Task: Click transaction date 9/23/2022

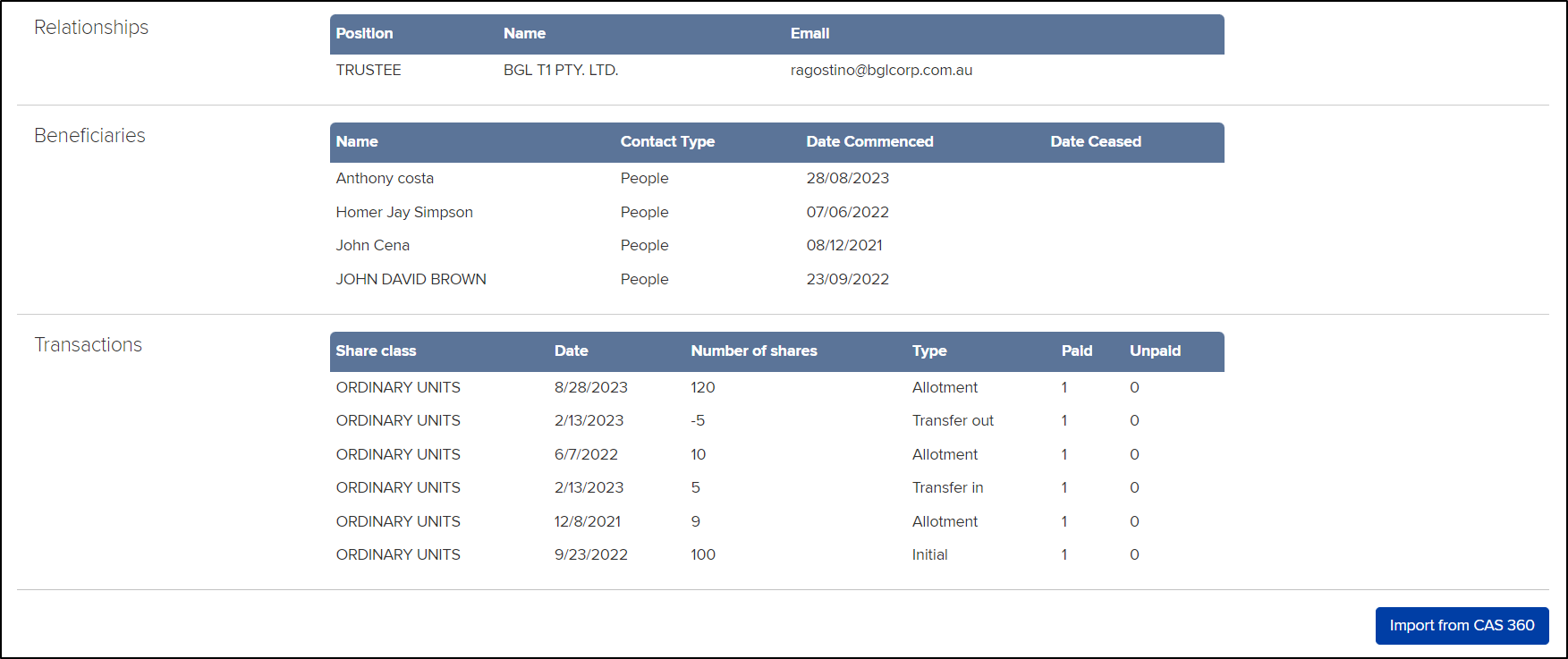Action: (591, 554)
